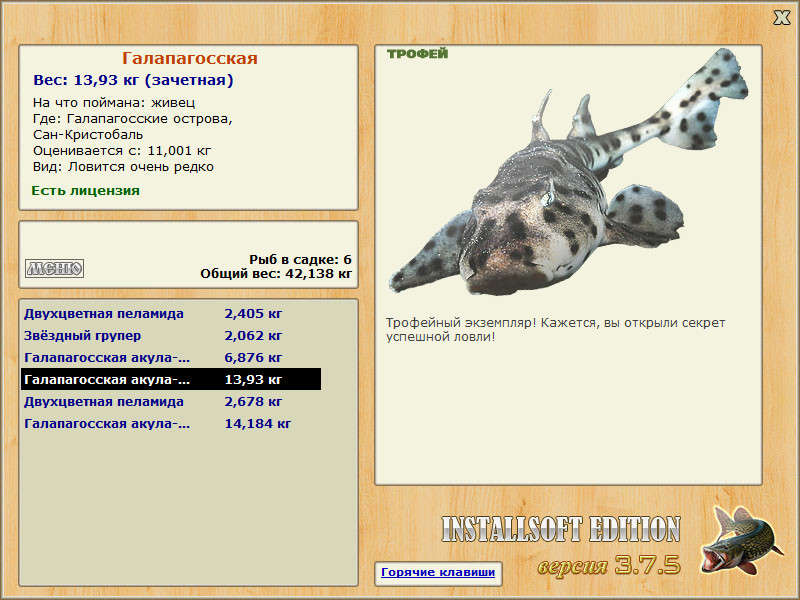Screen dimensions: 800x600
Task: Select the Двухцветная пеламида weighing 2,678 кг
Action: 171,402
